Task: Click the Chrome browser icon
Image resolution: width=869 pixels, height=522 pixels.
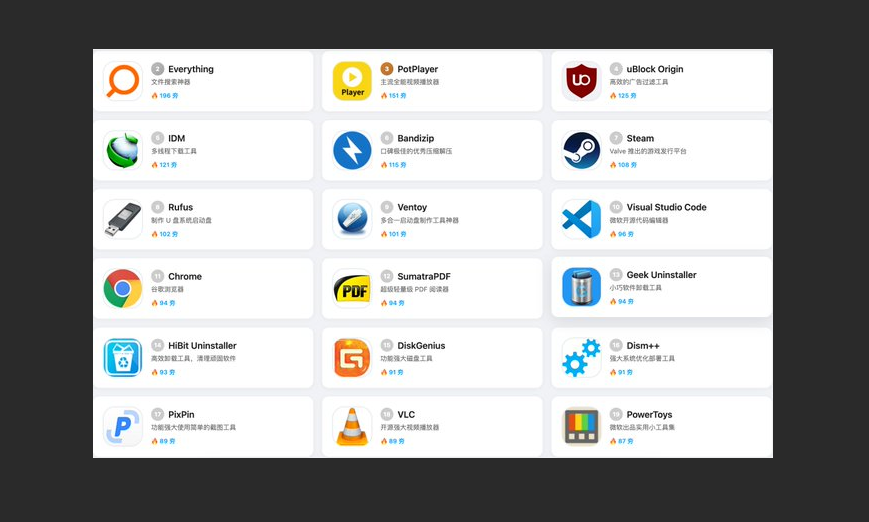Action: [122, 289]
